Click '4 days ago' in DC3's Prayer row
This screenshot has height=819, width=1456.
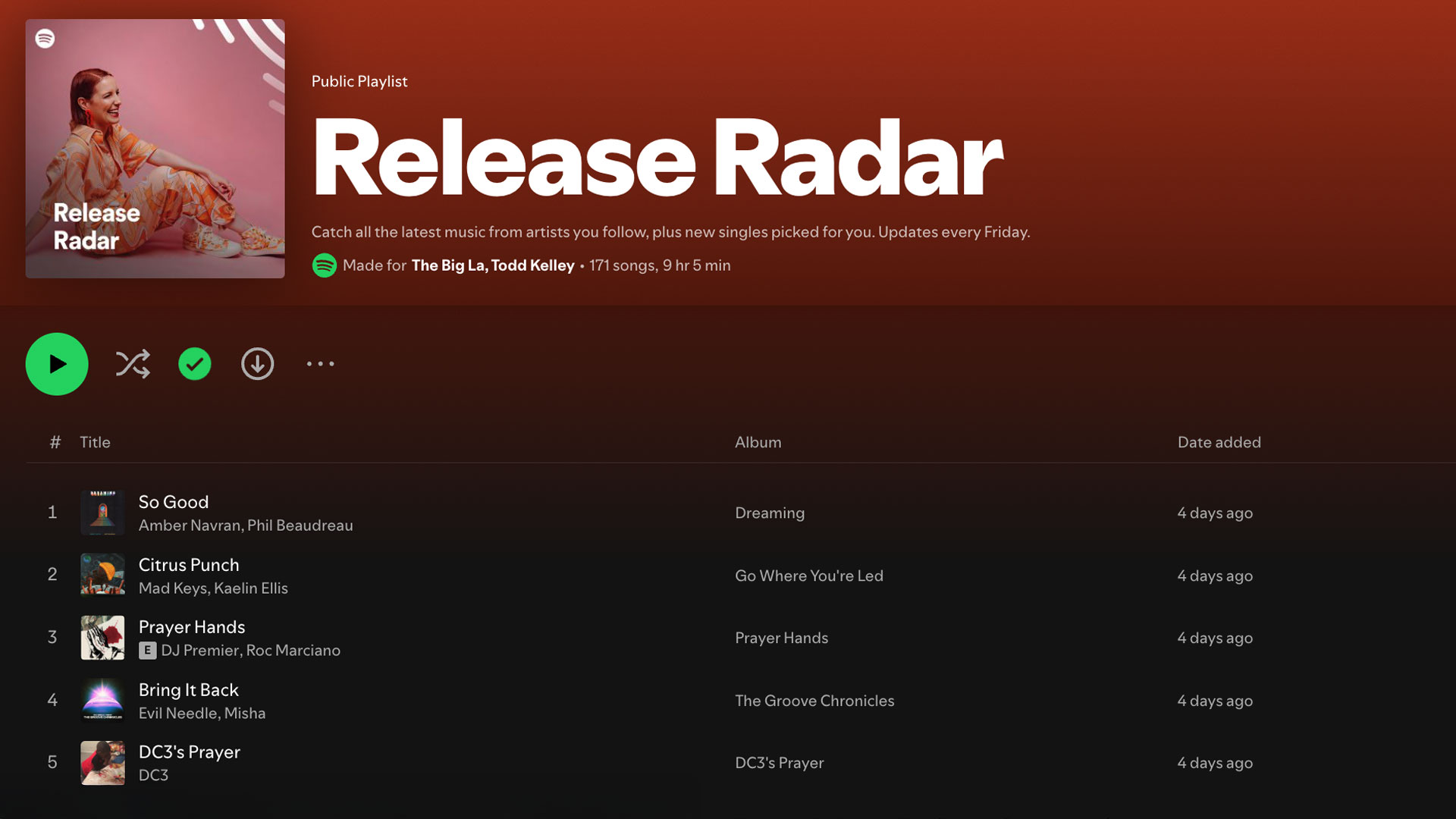[1215, 764]
